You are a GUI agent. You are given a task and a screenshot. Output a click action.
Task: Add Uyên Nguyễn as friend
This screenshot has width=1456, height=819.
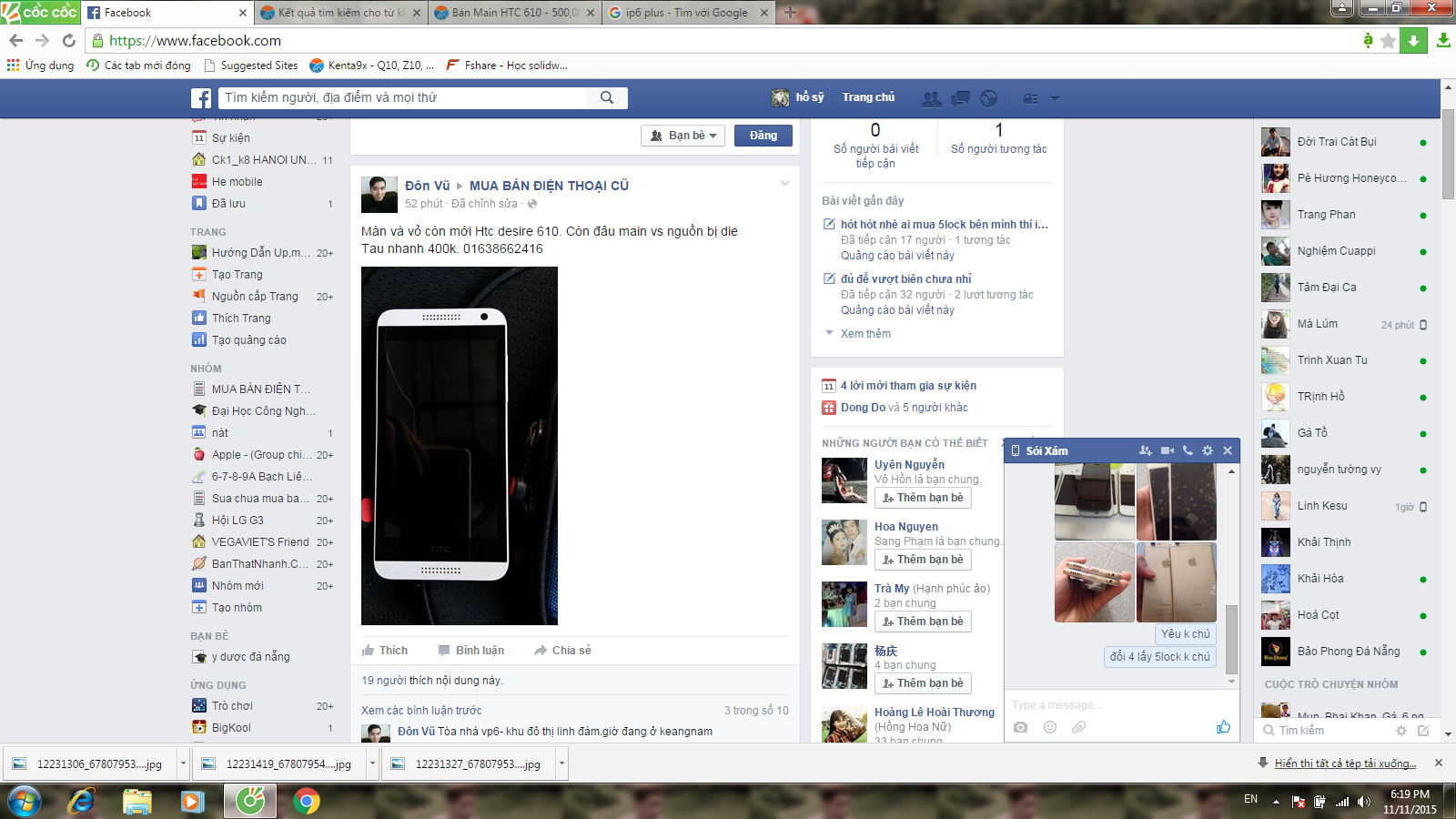923,498
